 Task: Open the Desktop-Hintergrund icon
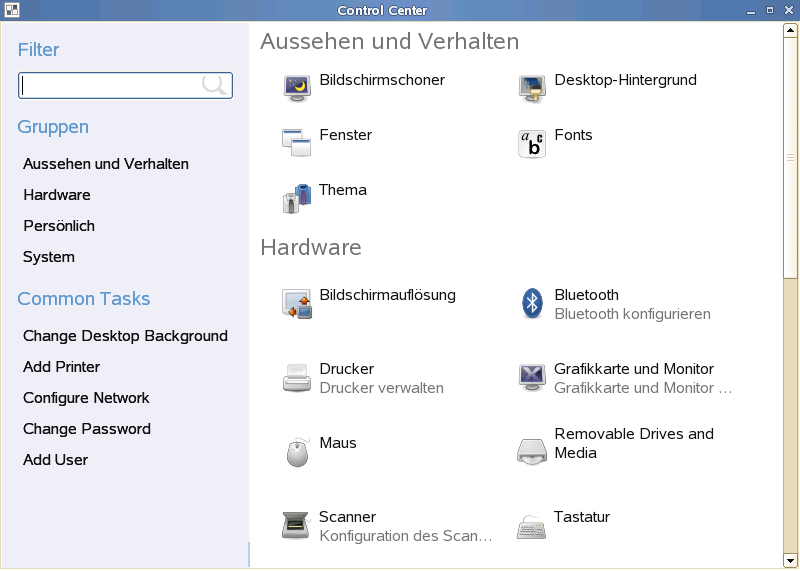coord(532,89)
